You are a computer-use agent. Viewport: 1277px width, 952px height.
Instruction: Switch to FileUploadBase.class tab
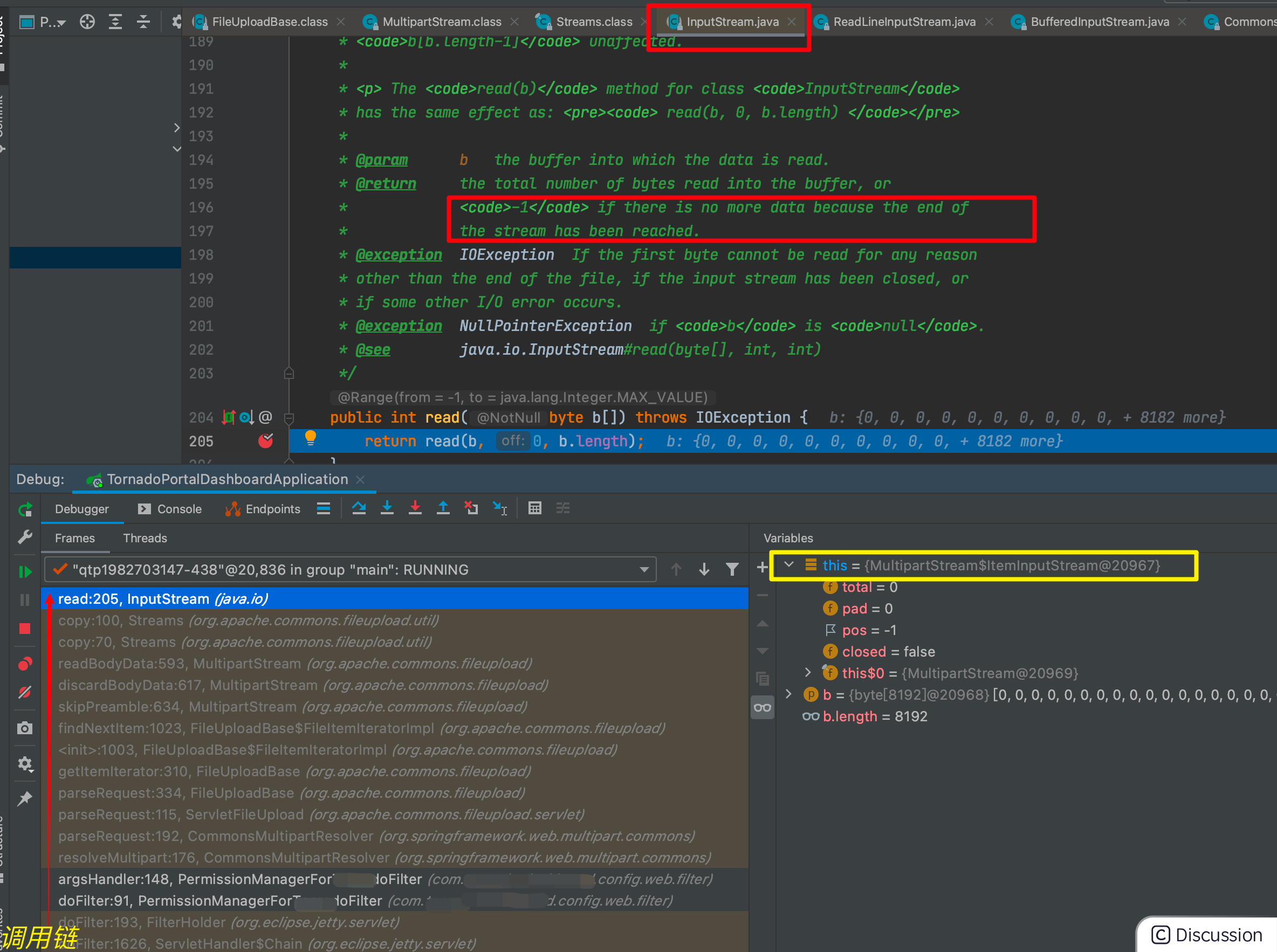tap(269, 22)
